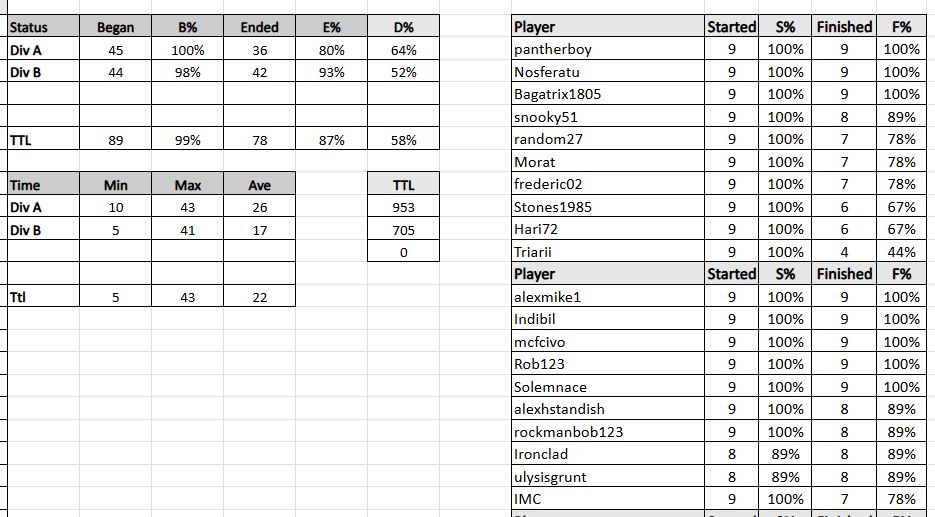The image size is (935, 517).
Task: Click the snooky51 player cell
Action: coord(606,117)
